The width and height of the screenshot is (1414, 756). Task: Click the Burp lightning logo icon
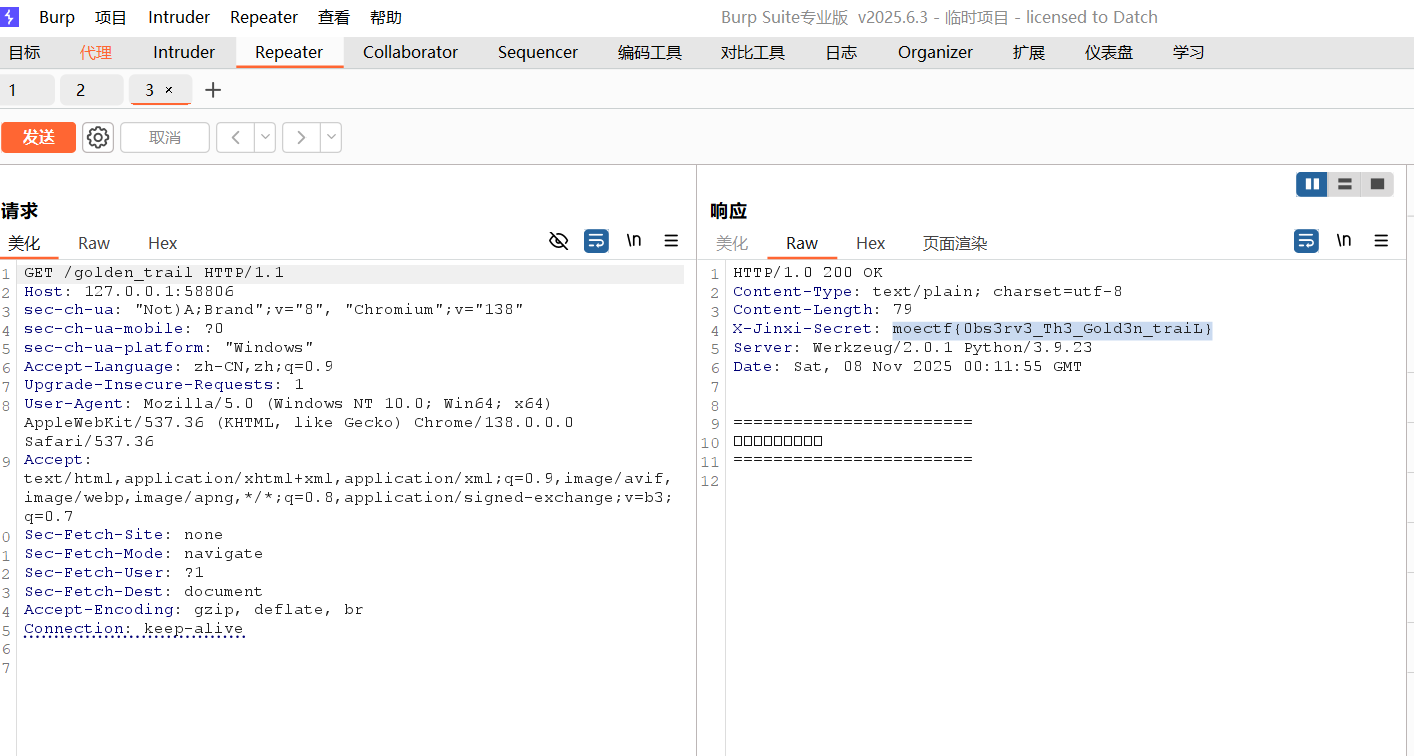pyautogui.click(x=10, y=17)
